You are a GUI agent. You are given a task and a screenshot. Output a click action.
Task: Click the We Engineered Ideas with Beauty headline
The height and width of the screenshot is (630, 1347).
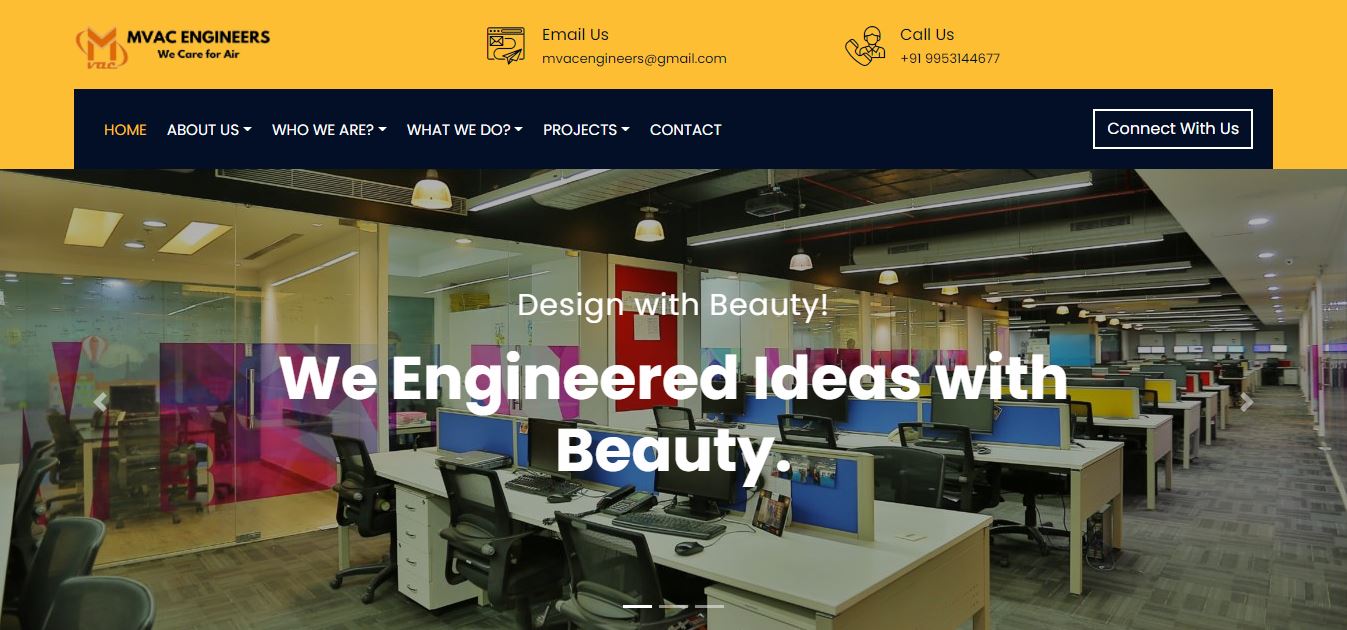[x=673, y=414]
